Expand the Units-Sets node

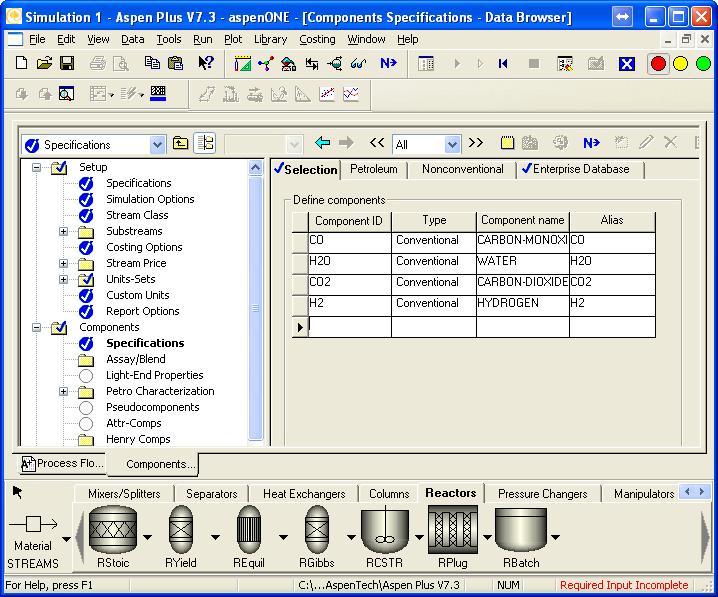point(64,280)
